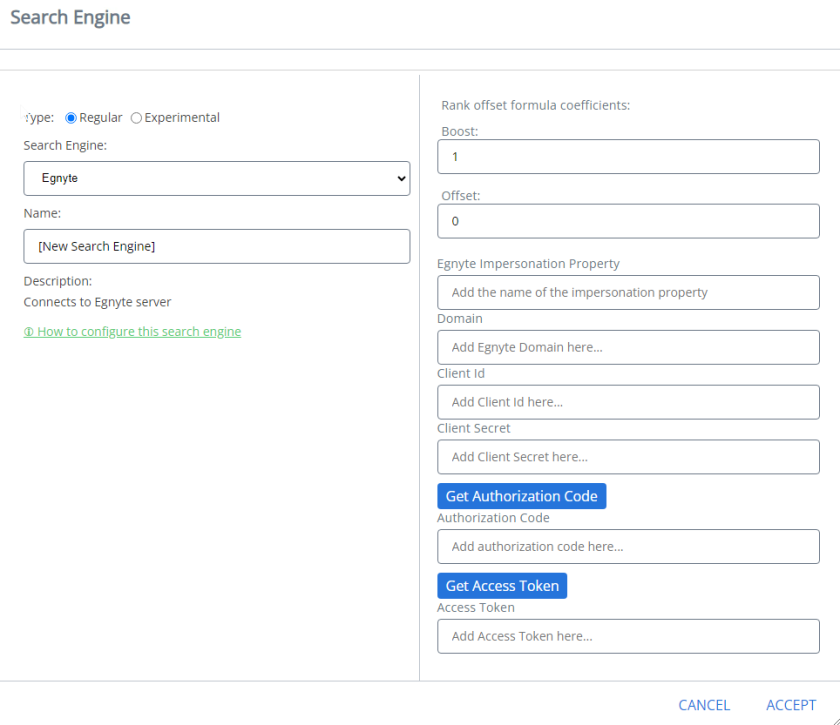Click the Domain input field
Screen dimensions: 840x725
pos(628,347)
